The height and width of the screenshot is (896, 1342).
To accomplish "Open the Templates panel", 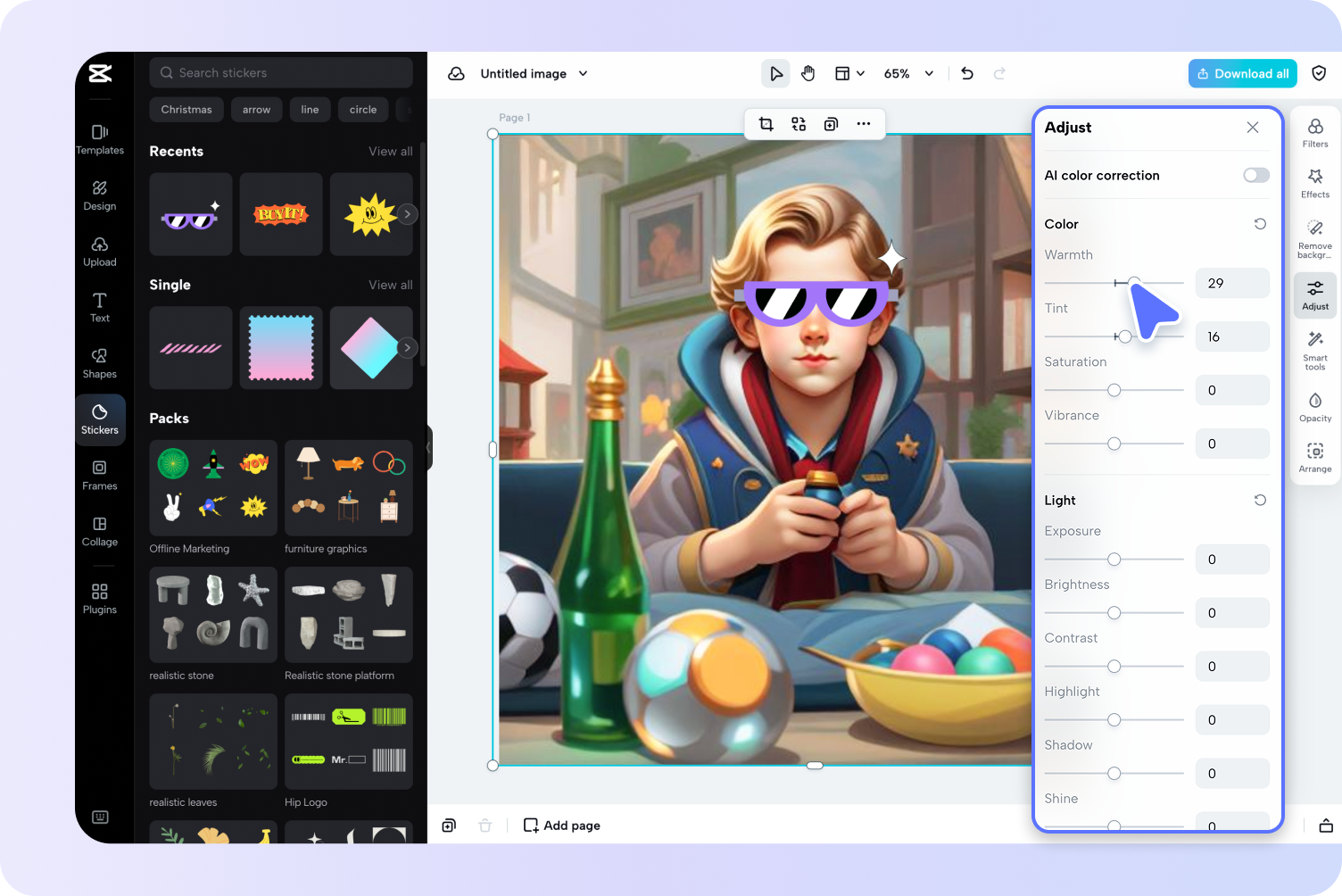I will coord(100,139).
